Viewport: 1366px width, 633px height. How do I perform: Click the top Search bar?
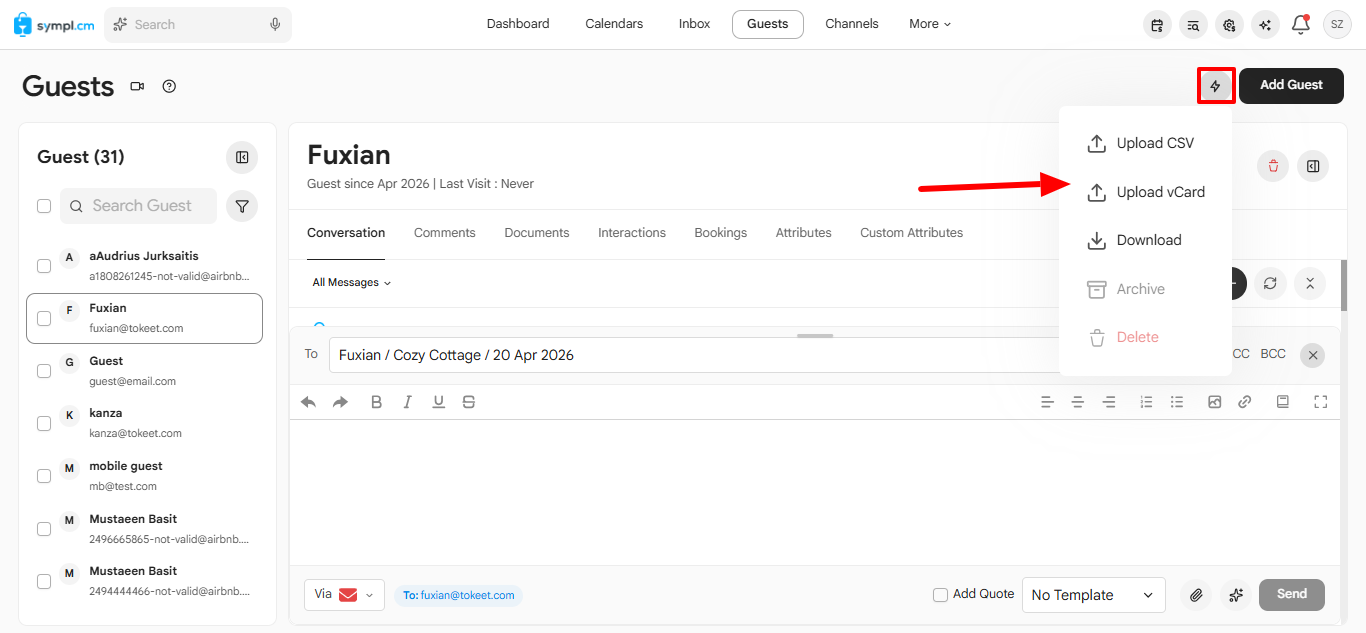[x=198, y=24]
